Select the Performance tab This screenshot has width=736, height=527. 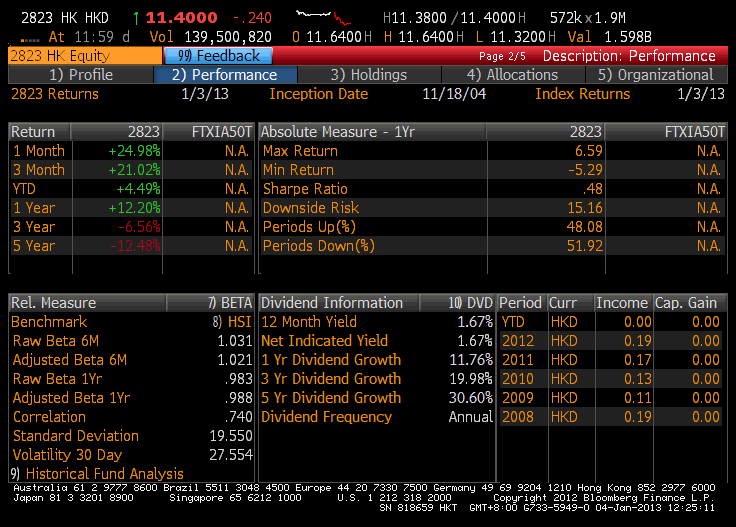(225, 75)
